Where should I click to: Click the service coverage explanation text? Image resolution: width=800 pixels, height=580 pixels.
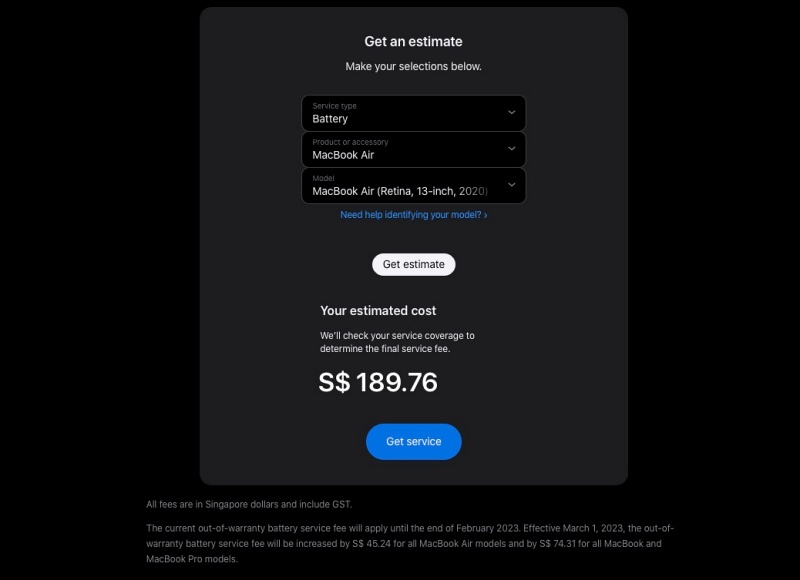[397, 342]
